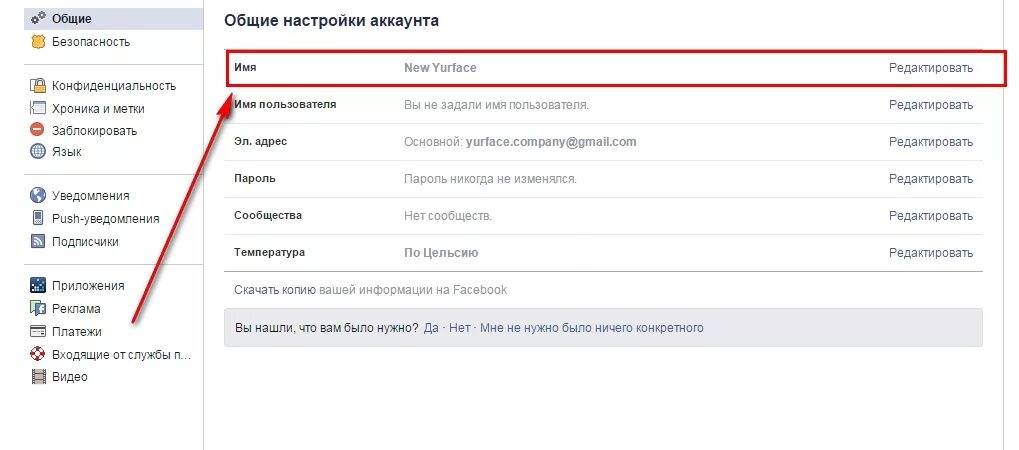Click the padlock icon for Конфиденциальность
Screen dimensions: 1019x450
tap(38, 85)
